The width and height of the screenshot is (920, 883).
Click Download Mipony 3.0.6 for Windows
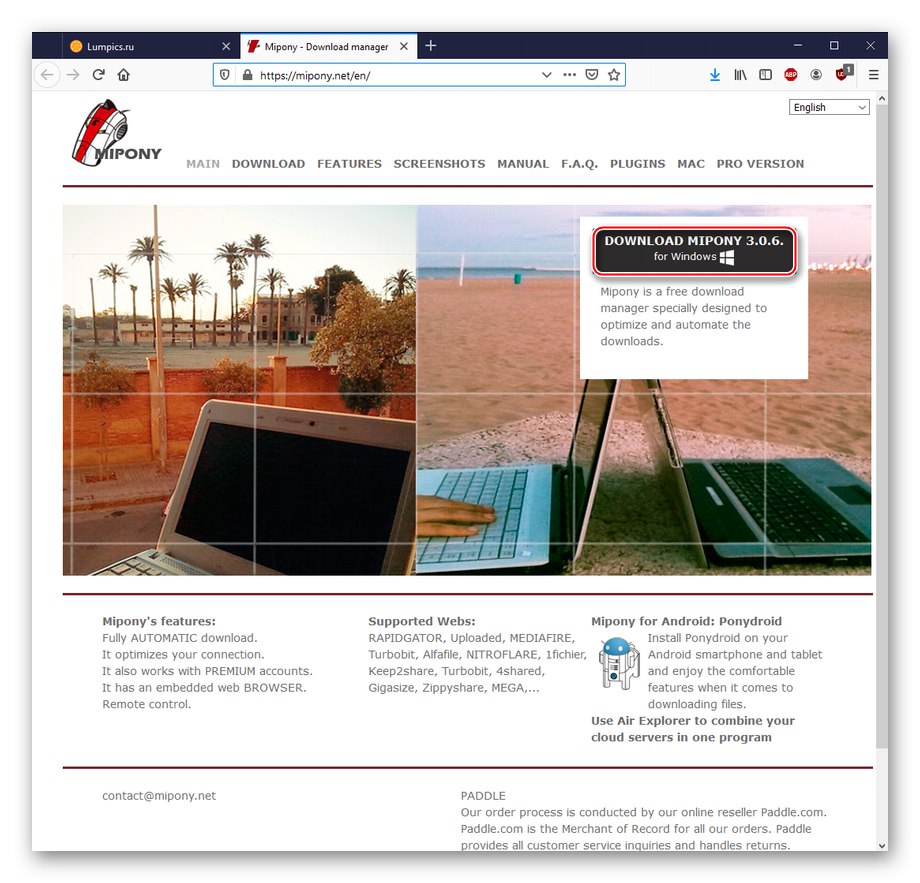(x=694, y=251)
